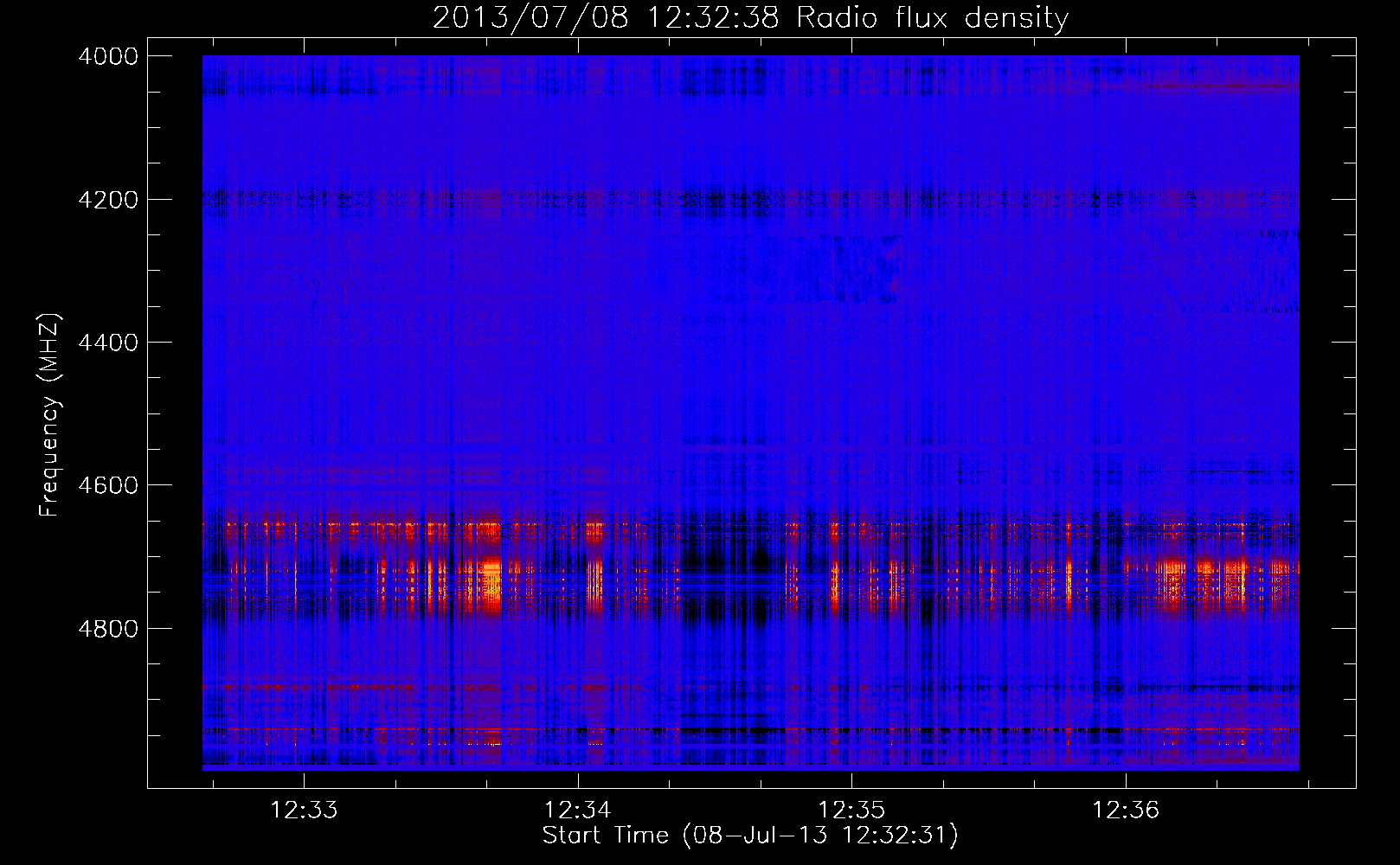This screenshot has height=865, width=1400.
Task: Click the "Frequency (MHZ)" axis title
Action: [49, 415]
